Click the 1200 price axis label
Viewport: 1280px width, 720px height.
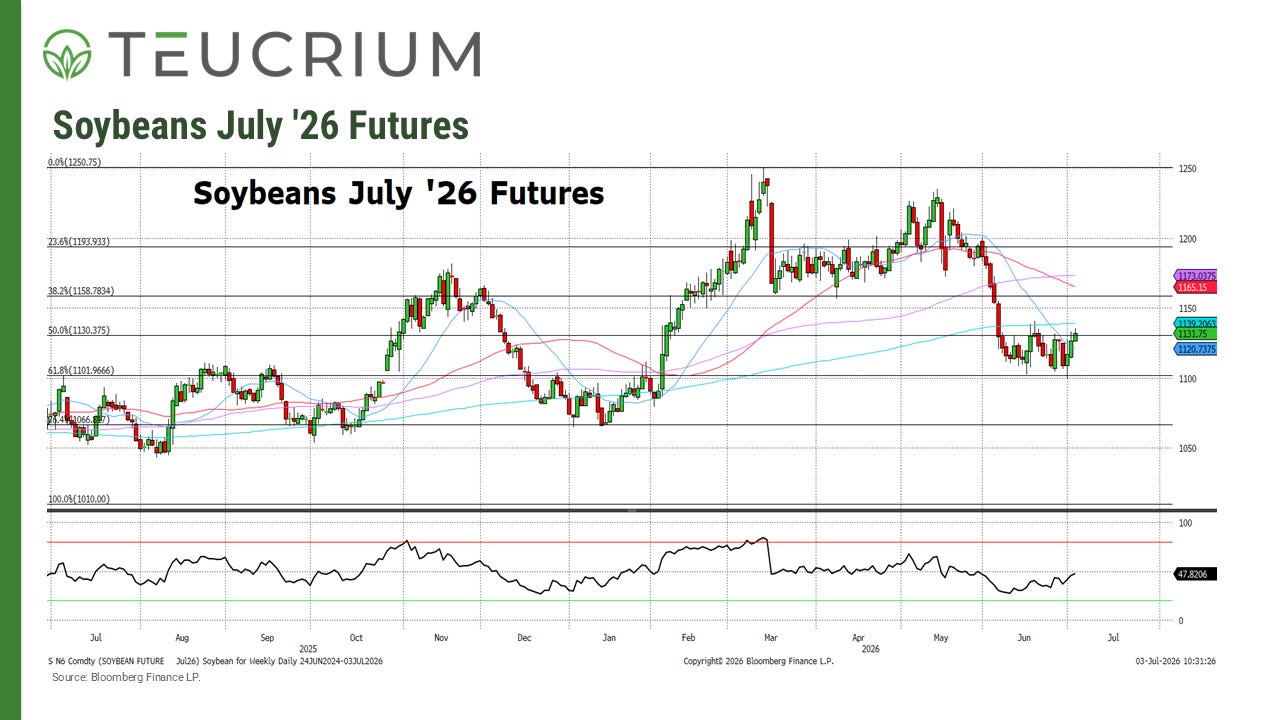tap(1185, 239)
